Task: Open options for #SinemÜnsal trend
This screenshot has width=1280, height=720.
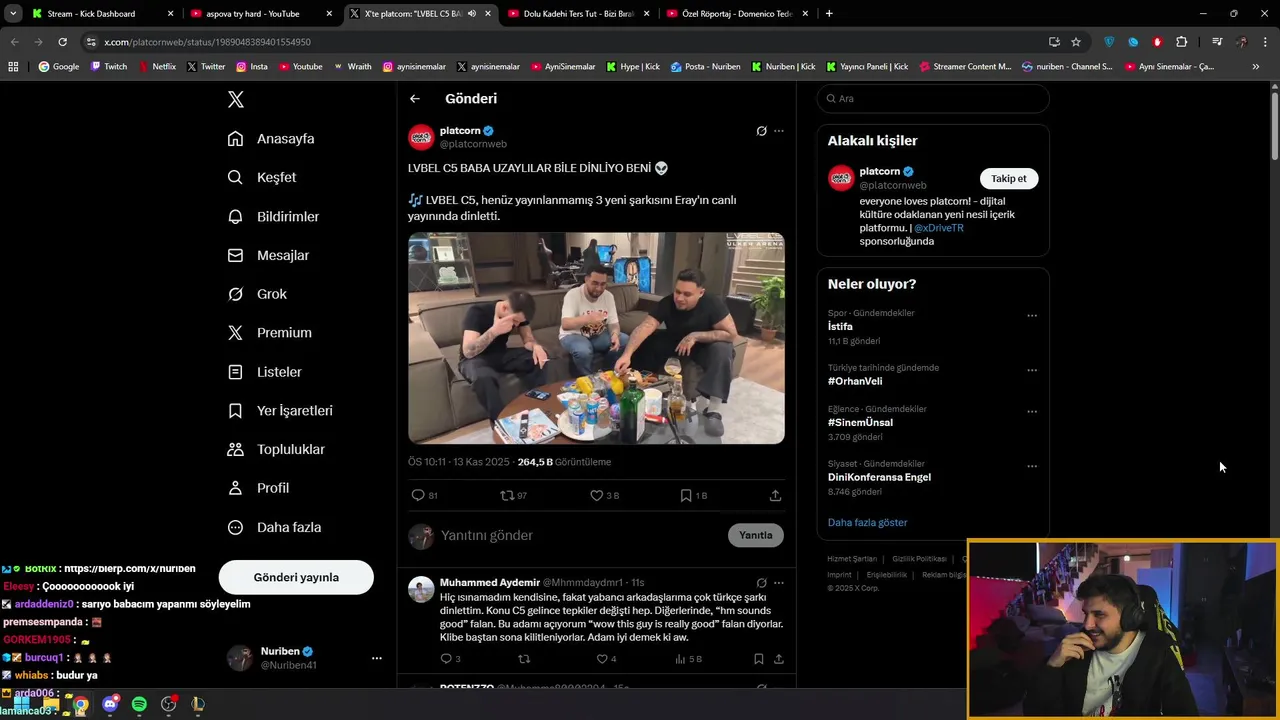Action: point(1032,411)
